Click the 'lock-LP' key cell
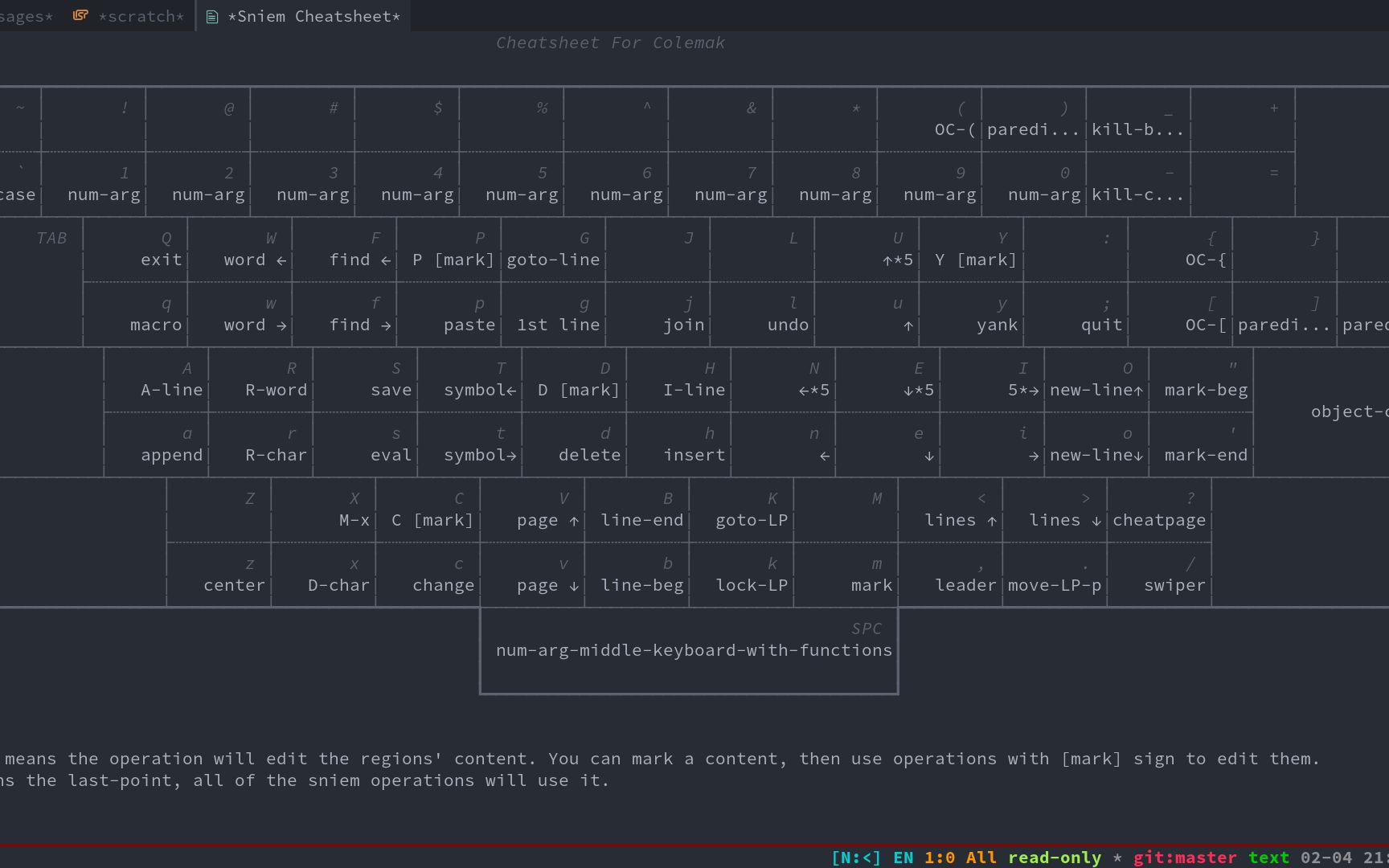 [742, 575]
